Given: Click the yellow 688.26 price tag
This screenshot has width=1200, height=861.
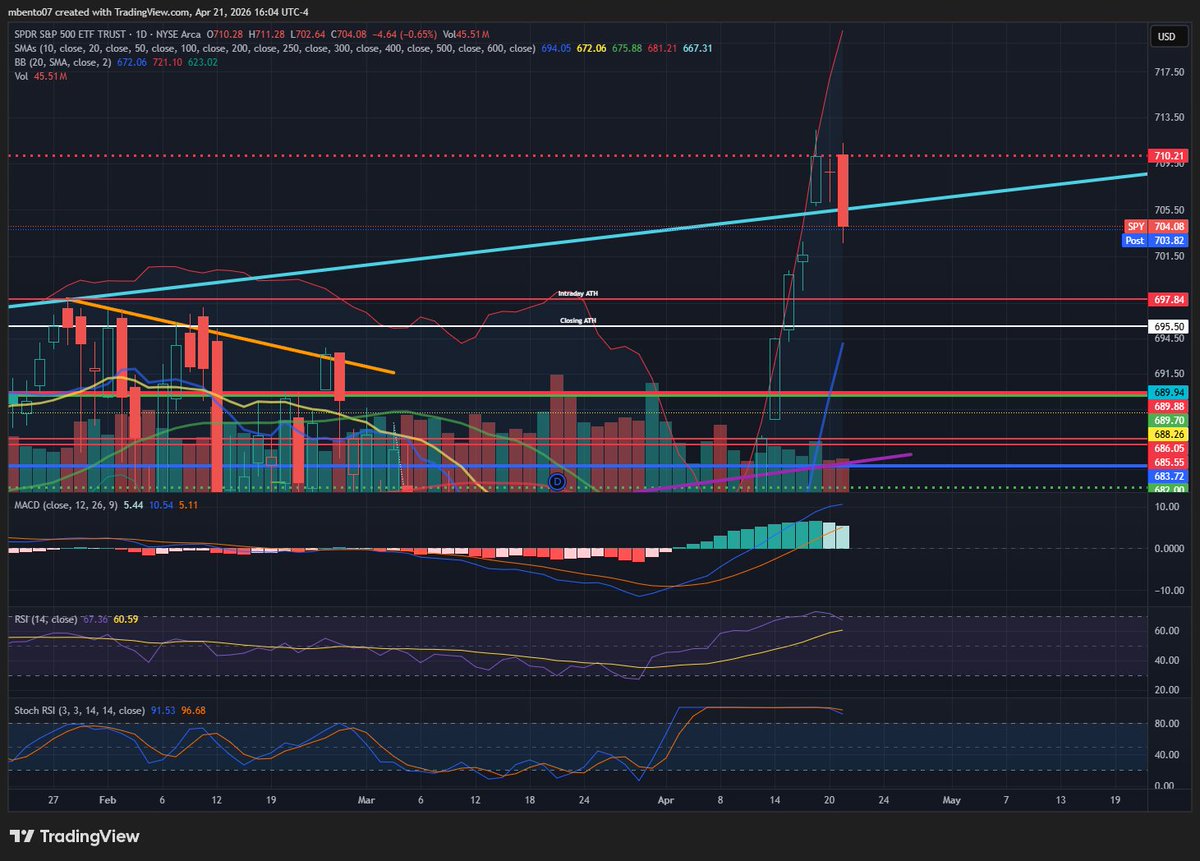Looking at the screenshot, I should coord(1169,435).
